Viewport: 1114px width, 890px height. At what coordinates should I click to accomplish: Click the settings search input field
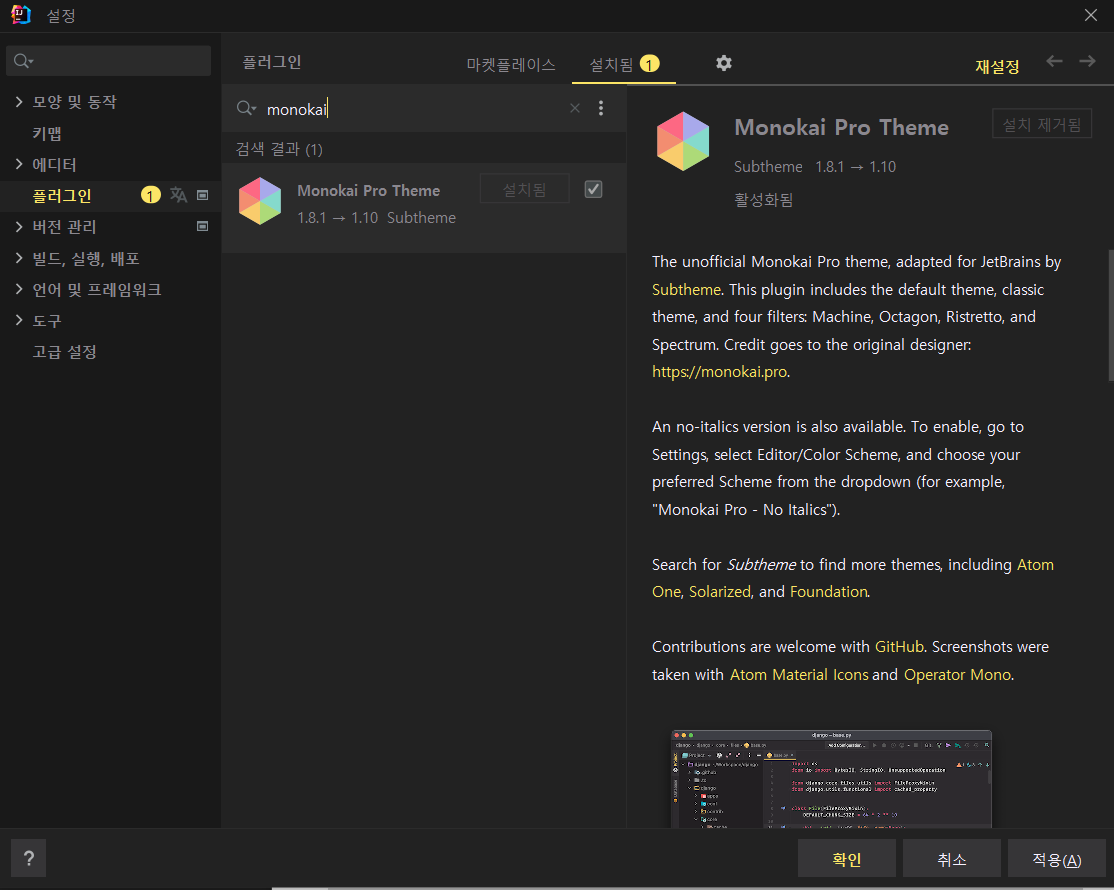tap(109, 61)
